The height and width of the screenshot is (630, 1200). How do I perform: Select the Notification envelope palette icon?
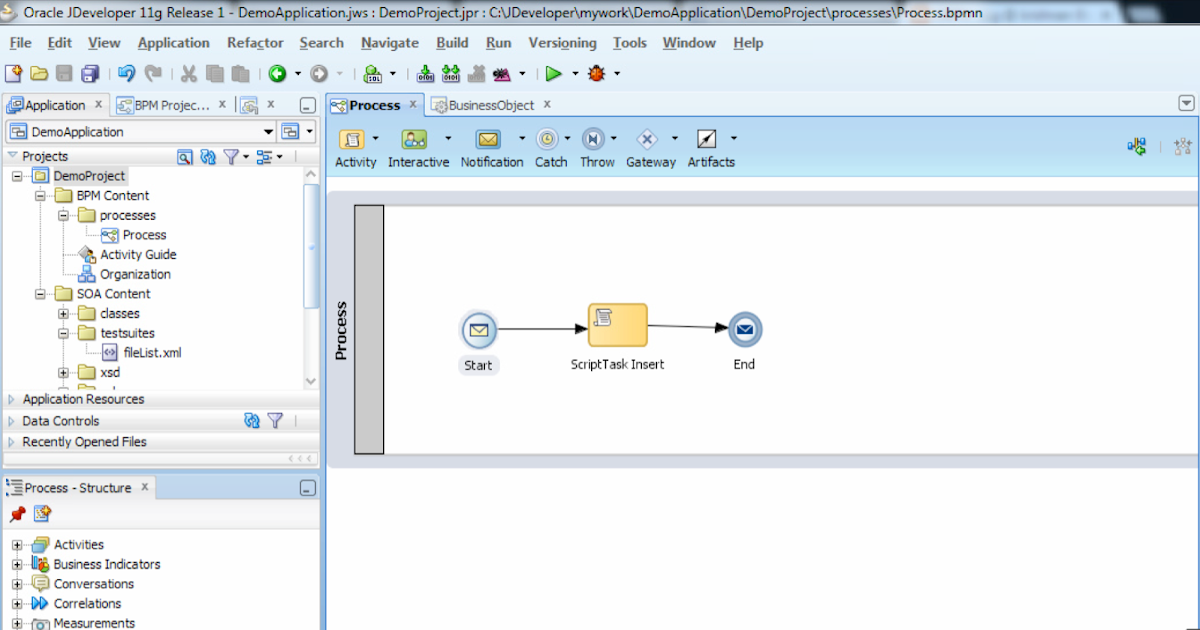click(488, 139)
